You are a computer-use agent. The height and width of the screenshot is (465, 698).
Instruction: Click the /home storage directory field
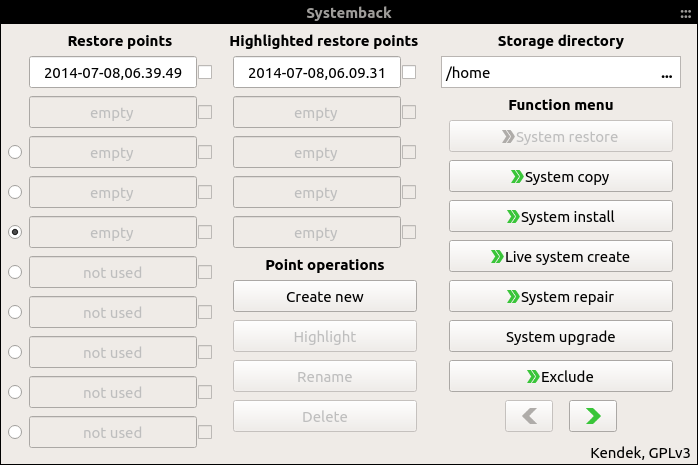pos(560,72)
